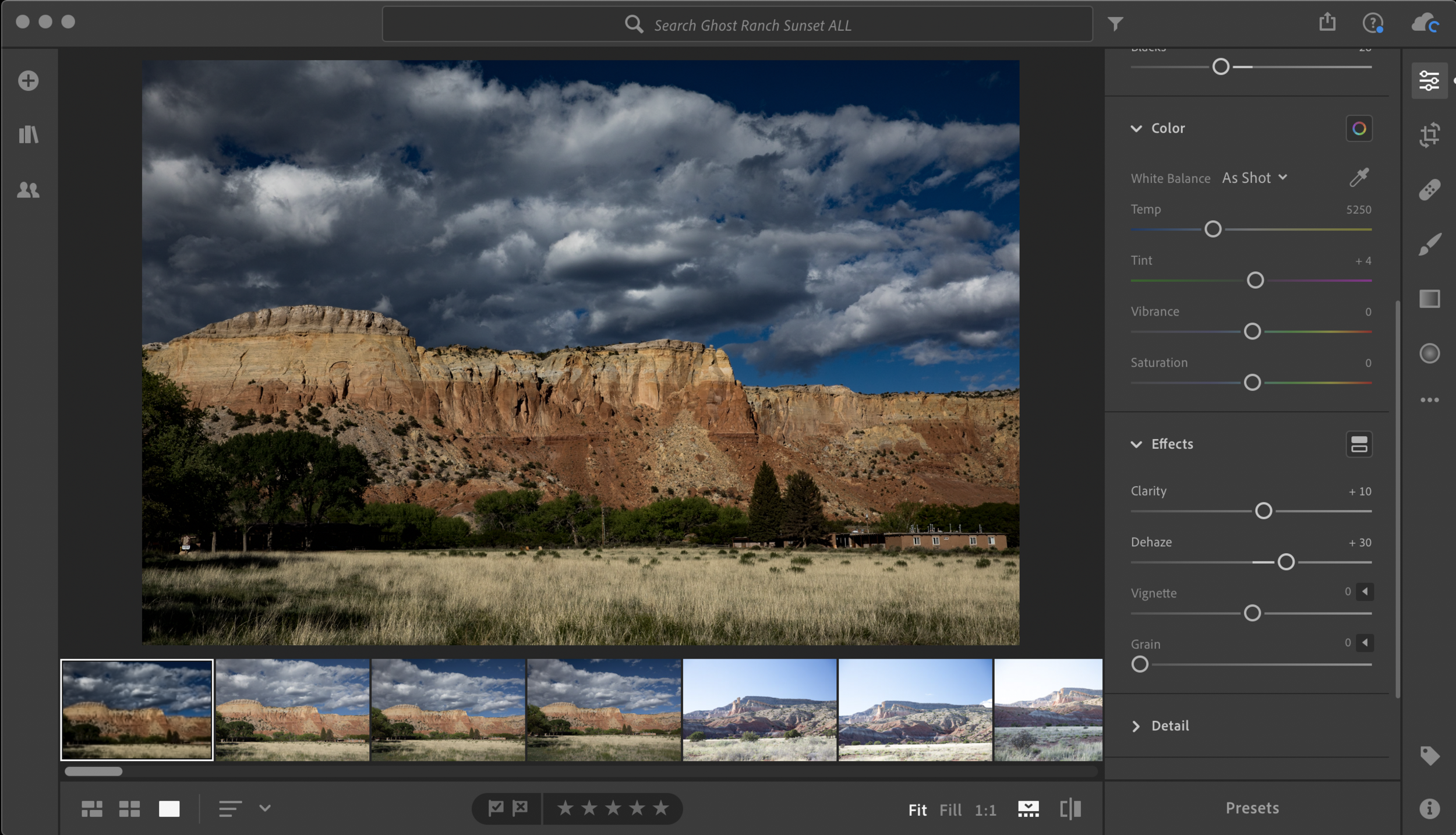Click the Vignette slider handle
The height and width of the screenshot is (835, 1456).
point(1252,613)
